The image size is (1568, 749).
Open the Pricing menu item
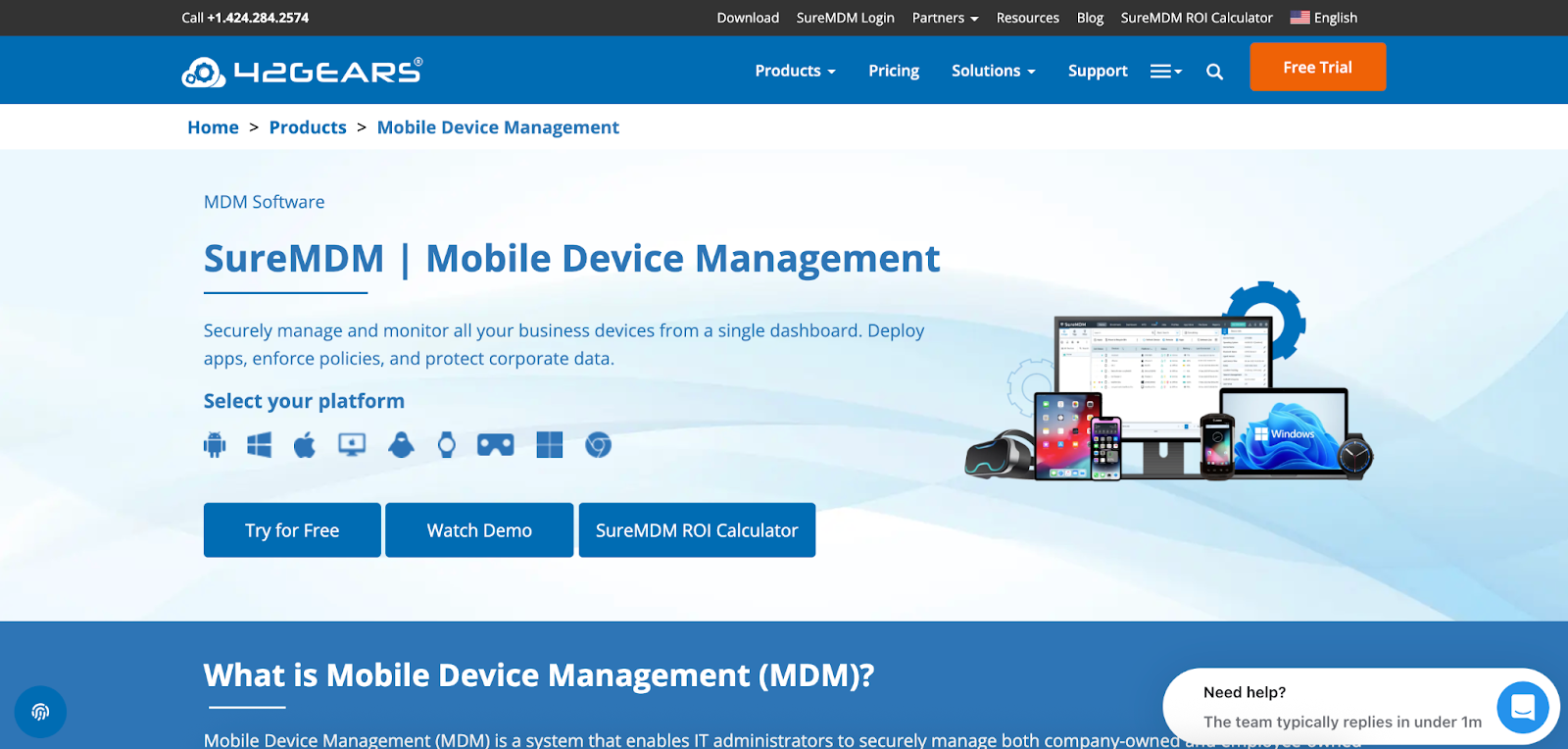click(x=894, y=71)
